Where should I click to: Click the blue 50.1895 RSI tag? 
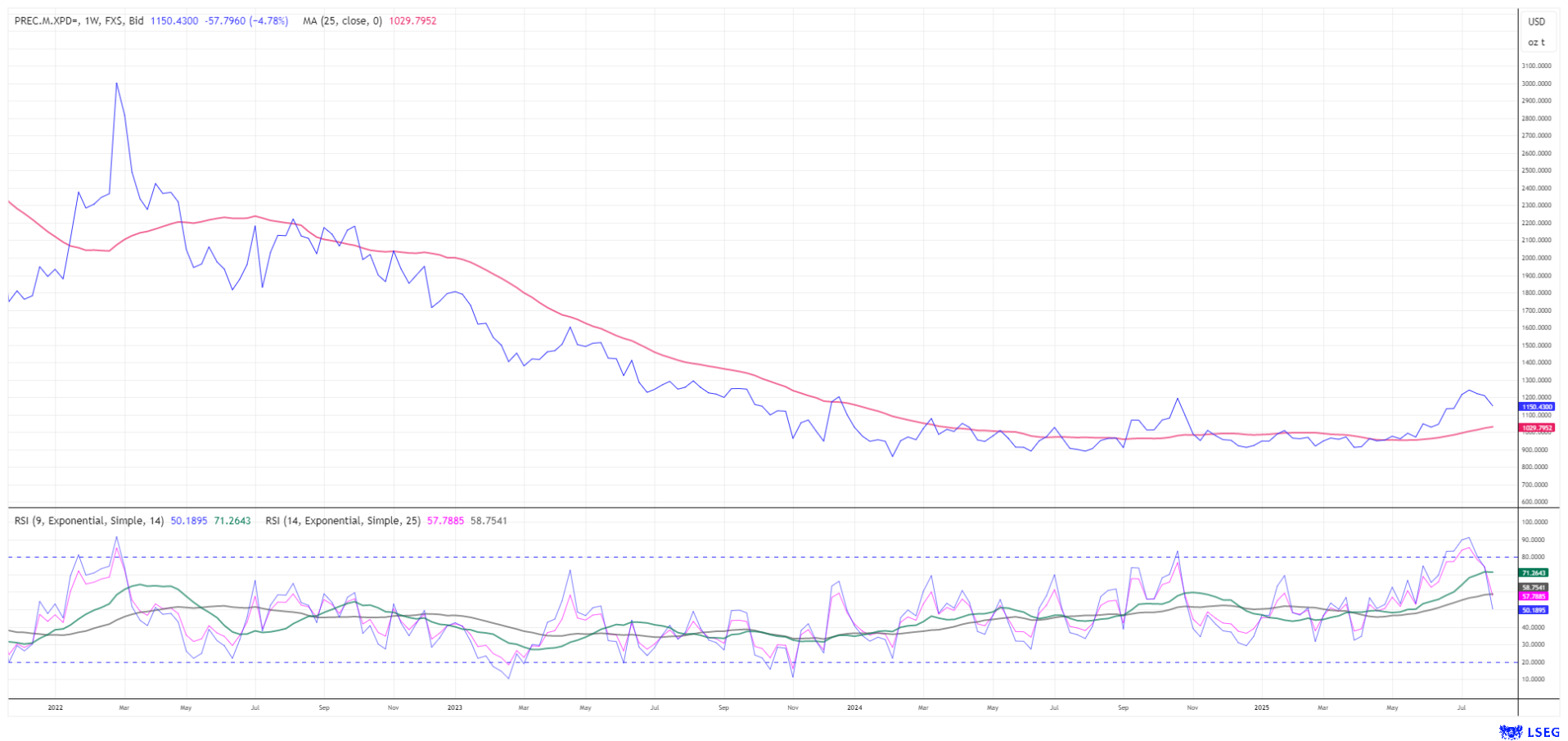pyautogui.click(x=1533, y=610)
